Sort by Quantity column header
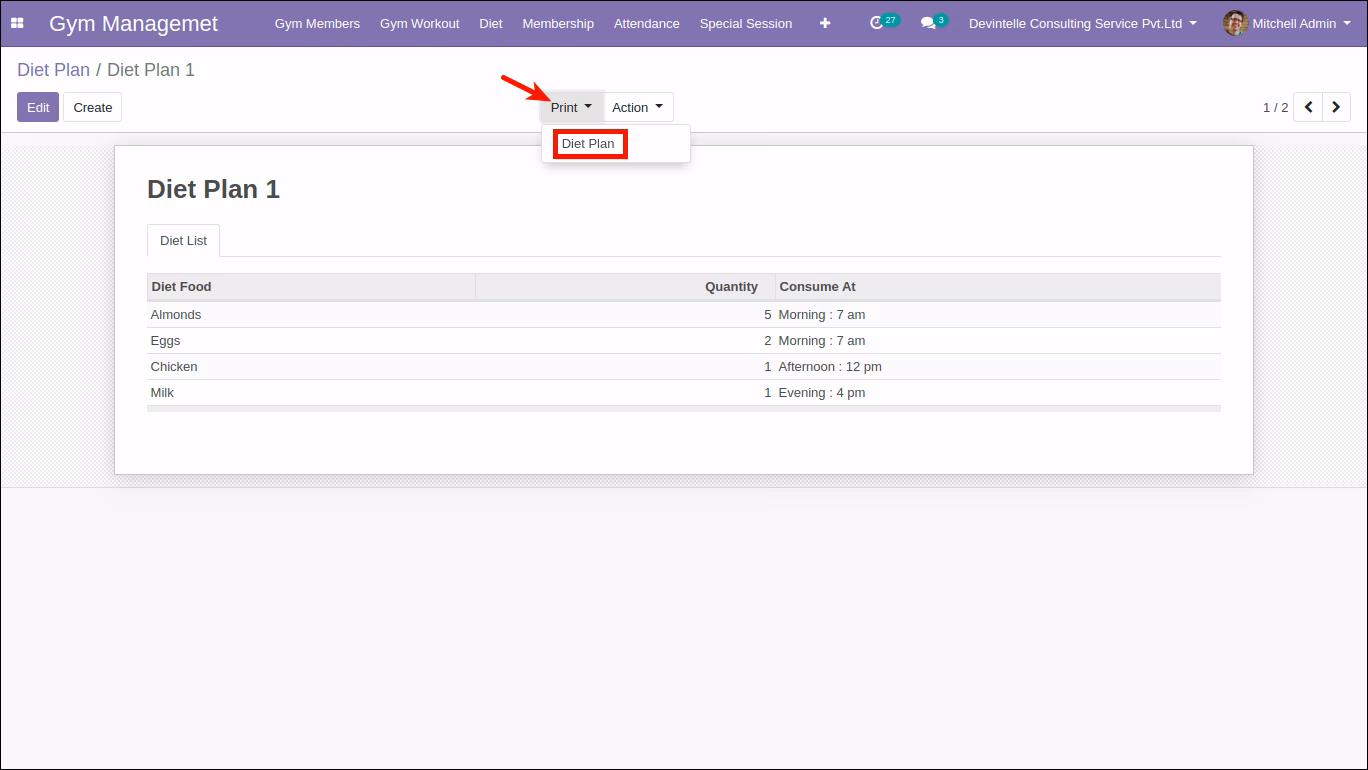The image size is (1368, 770). point(625,287)
